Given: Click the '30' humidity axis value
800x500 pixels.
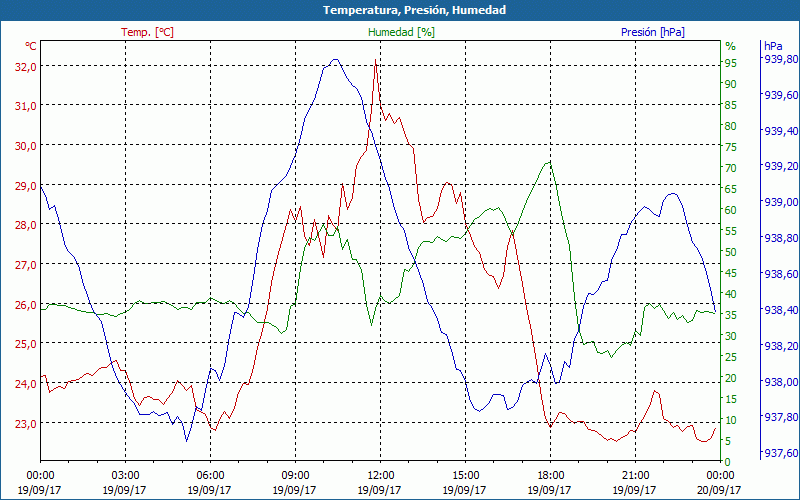Looking at the screenshot, I should (731, 336).
